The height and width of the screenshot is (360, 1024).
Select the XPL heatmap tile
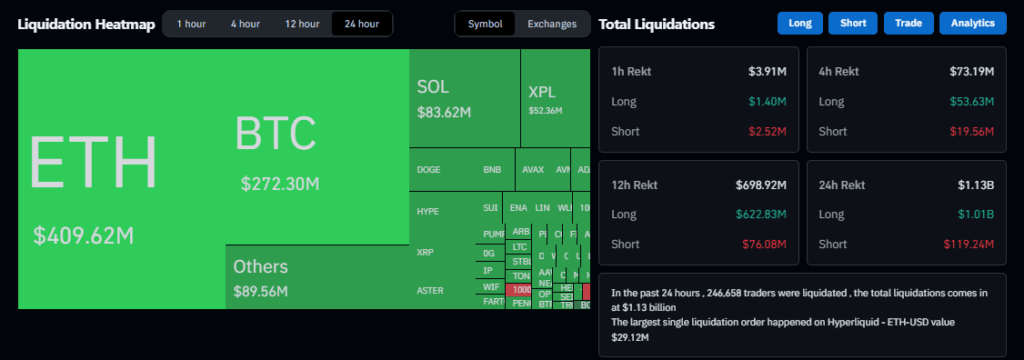pyautogui.click(x=556, y=99)
